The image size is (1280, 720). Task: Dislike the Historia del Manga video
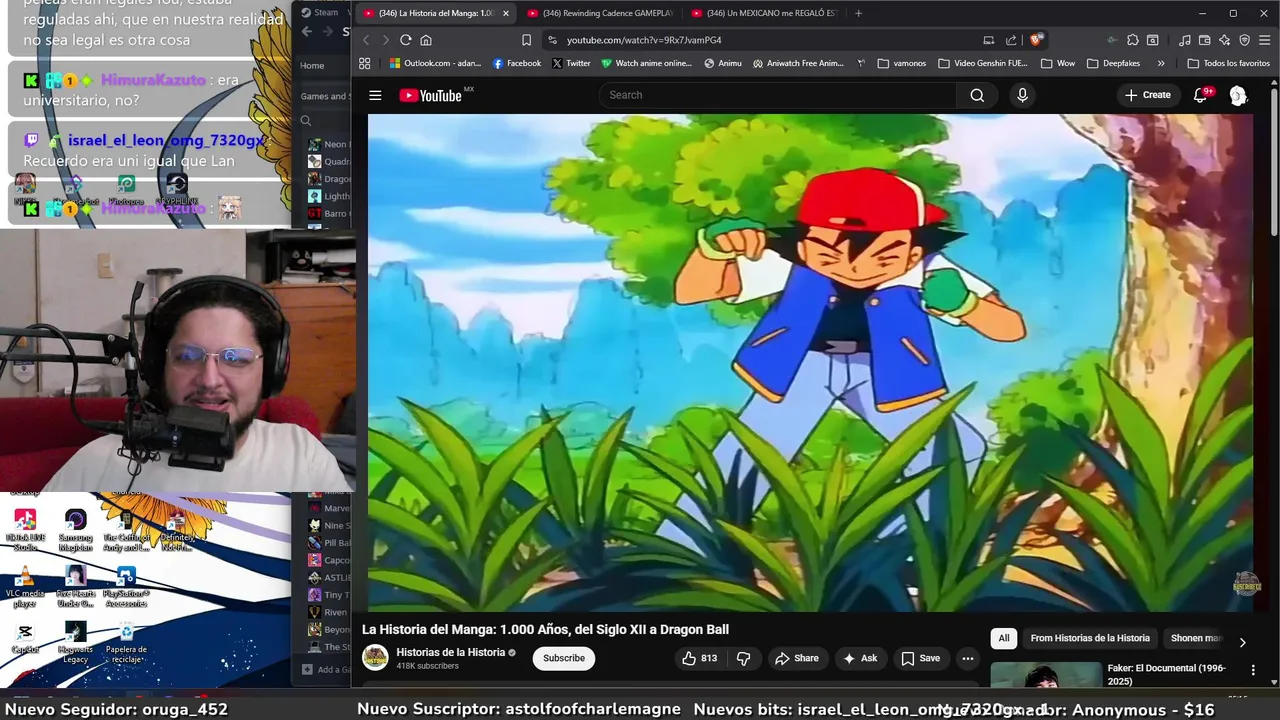click(743, 658)
